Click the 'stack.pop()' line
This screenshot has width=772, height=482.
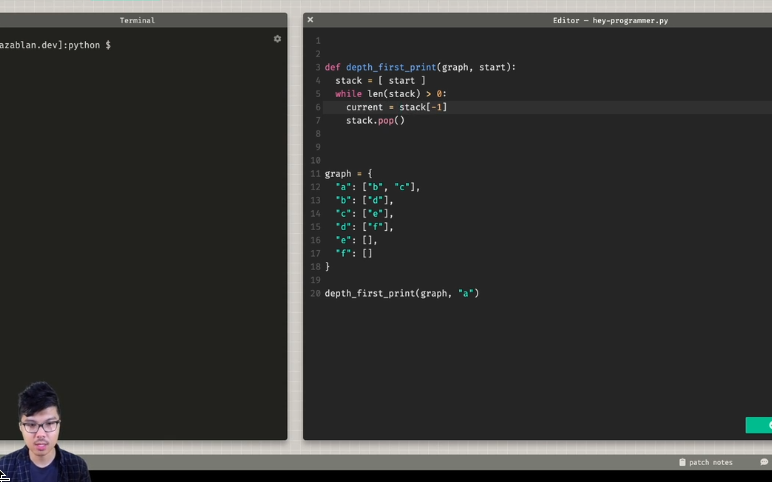[x=375, y=120]
